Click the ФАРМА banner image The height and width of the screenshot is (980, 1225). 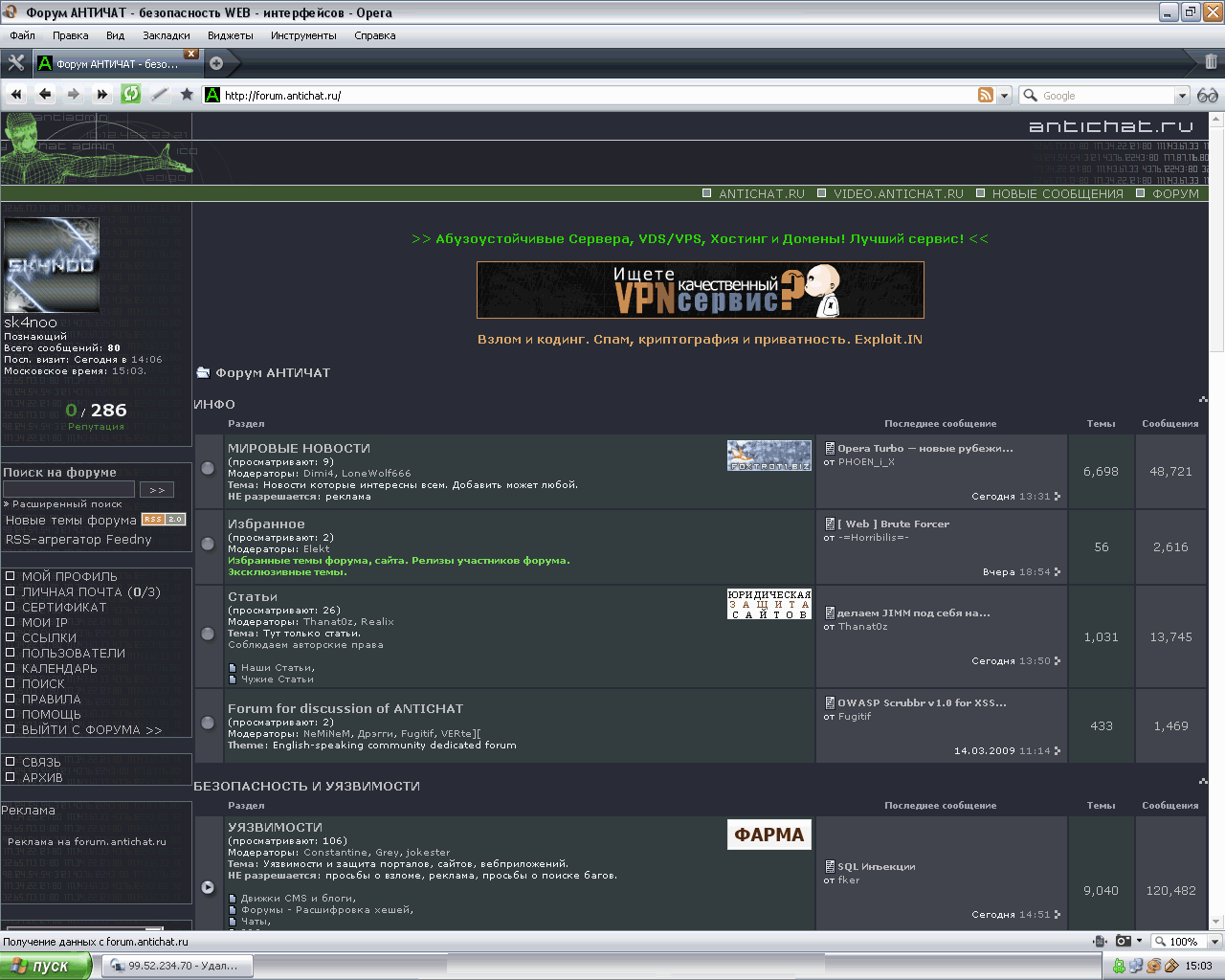[769, 835]
